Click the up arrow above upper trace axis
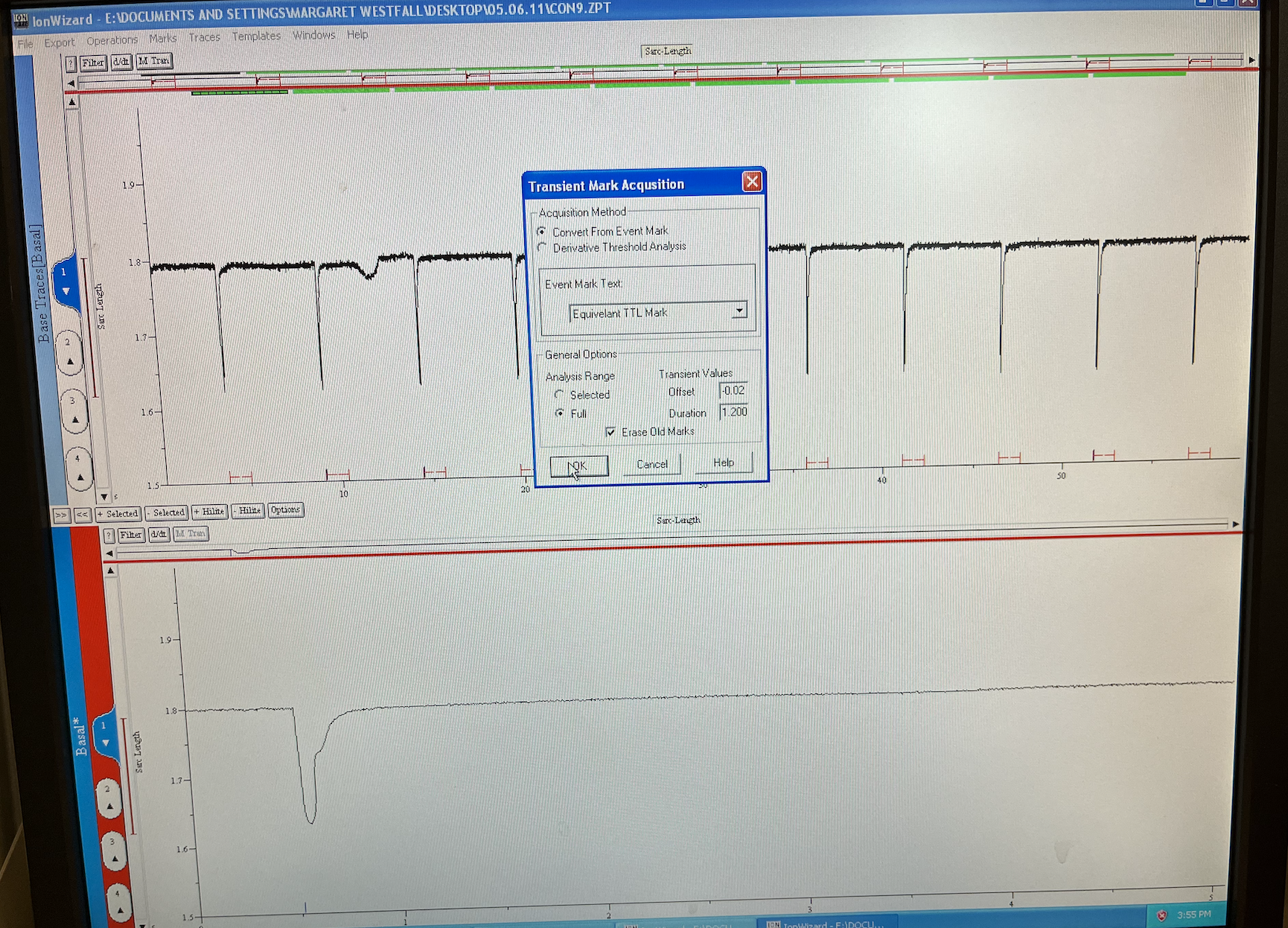 71,102
